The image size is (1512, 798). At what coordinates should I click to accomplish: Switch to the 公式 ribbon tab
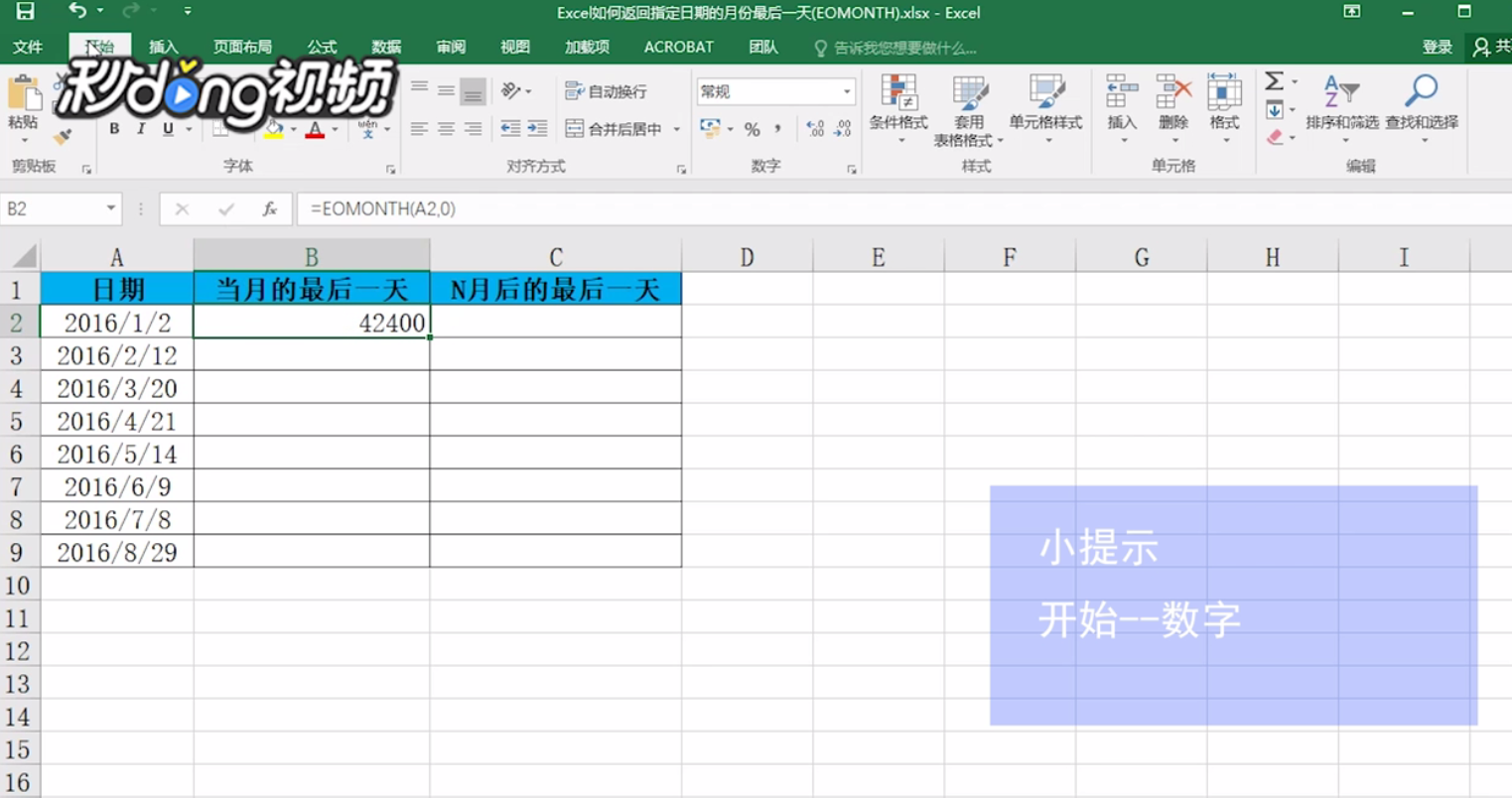pos(322,47)
